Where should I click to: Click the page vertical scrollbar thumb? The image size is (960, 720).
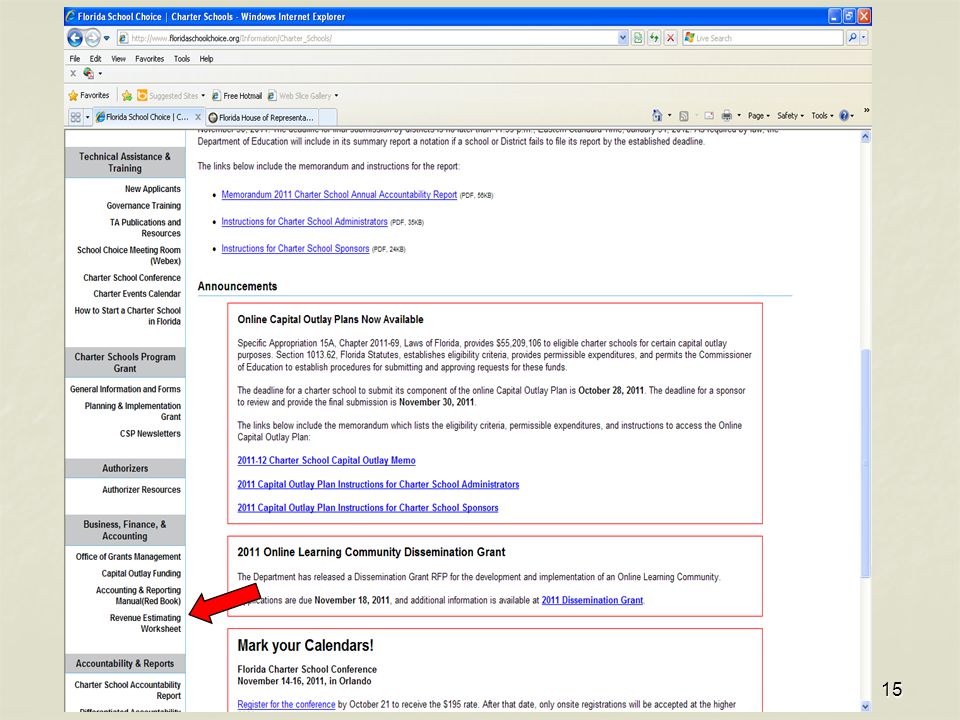(865, 463)
